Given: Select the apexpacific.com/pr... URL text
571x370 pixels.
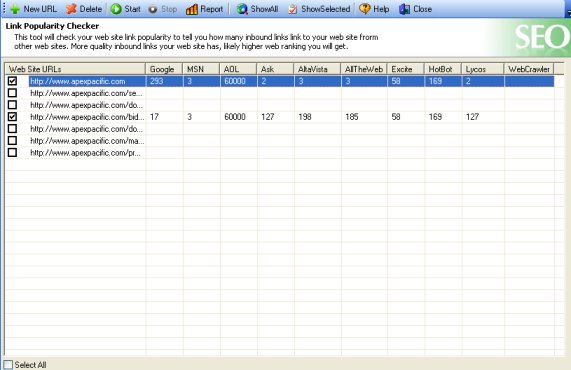Looking at the screenshot, I should [x=86, y=153].
